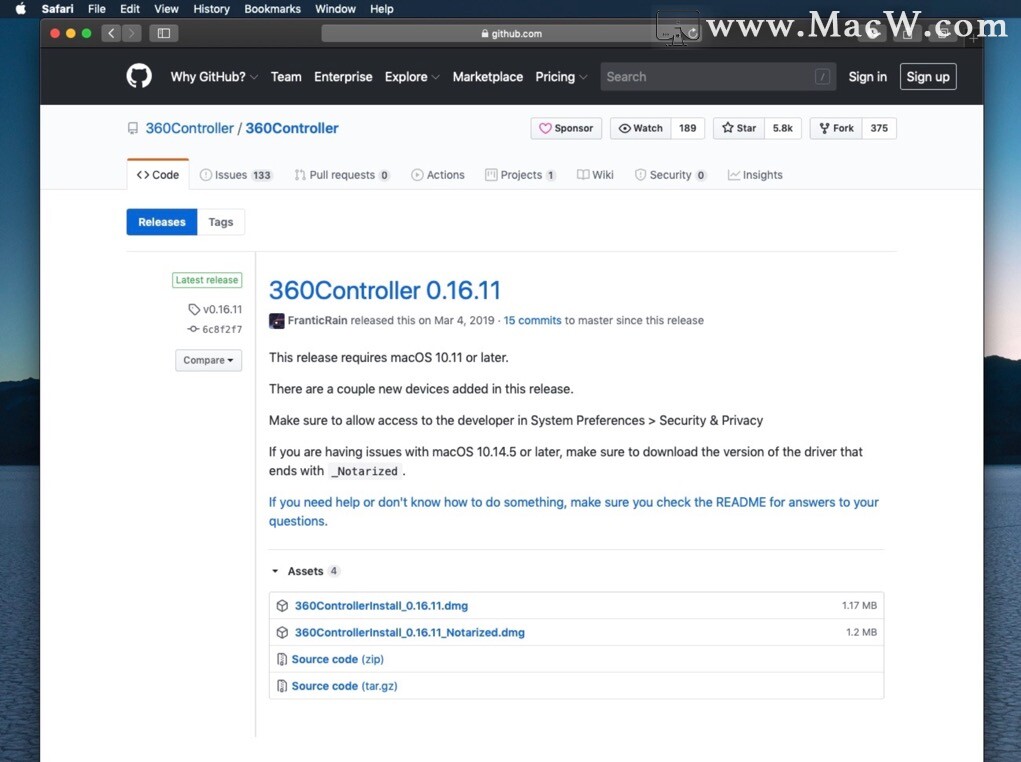Click the Sign up button
This screenshot has height=762, width=1021.
[928, 77]
